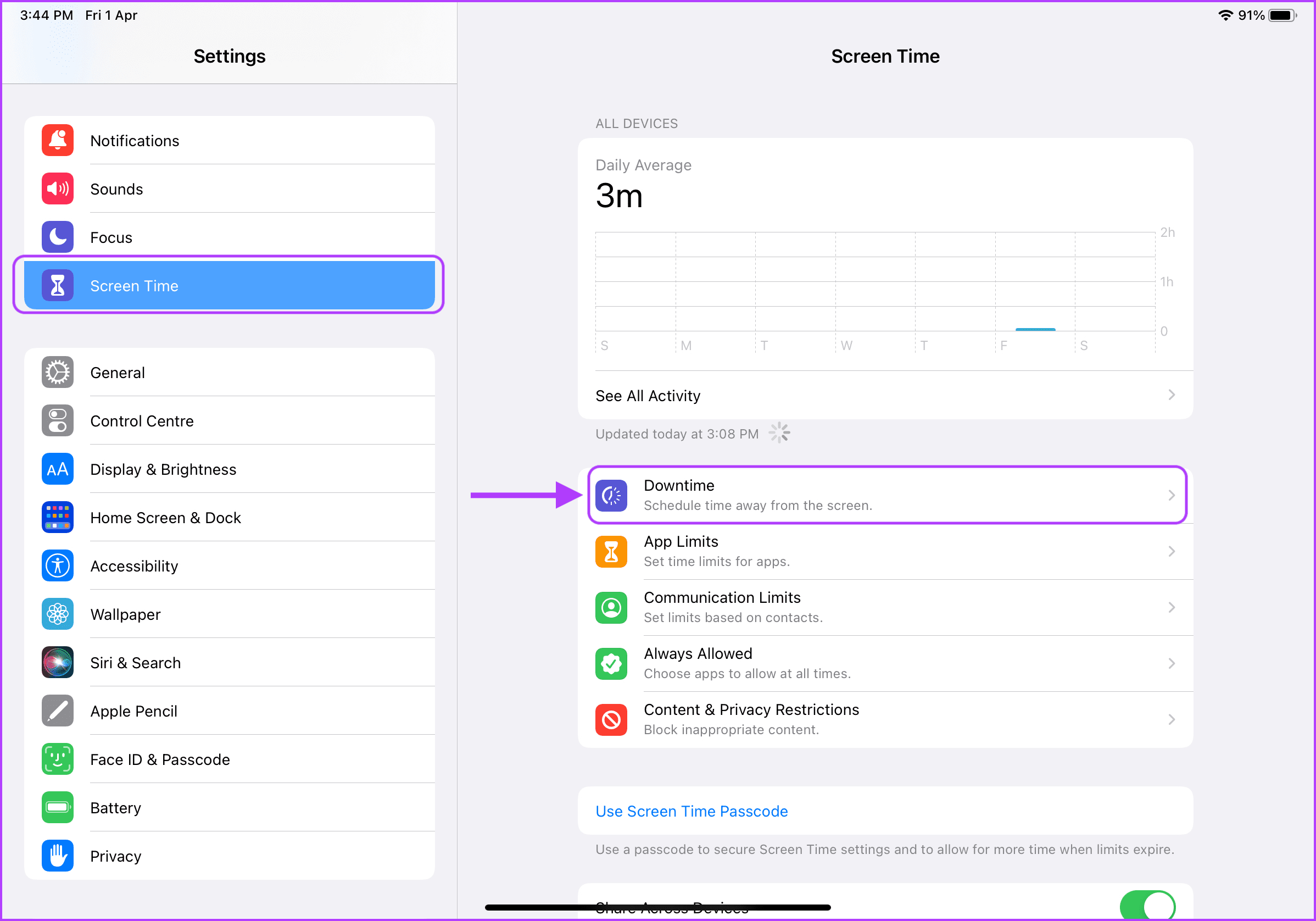
Task: Tap the Accessibility figure icon
Action: (57, 565)
